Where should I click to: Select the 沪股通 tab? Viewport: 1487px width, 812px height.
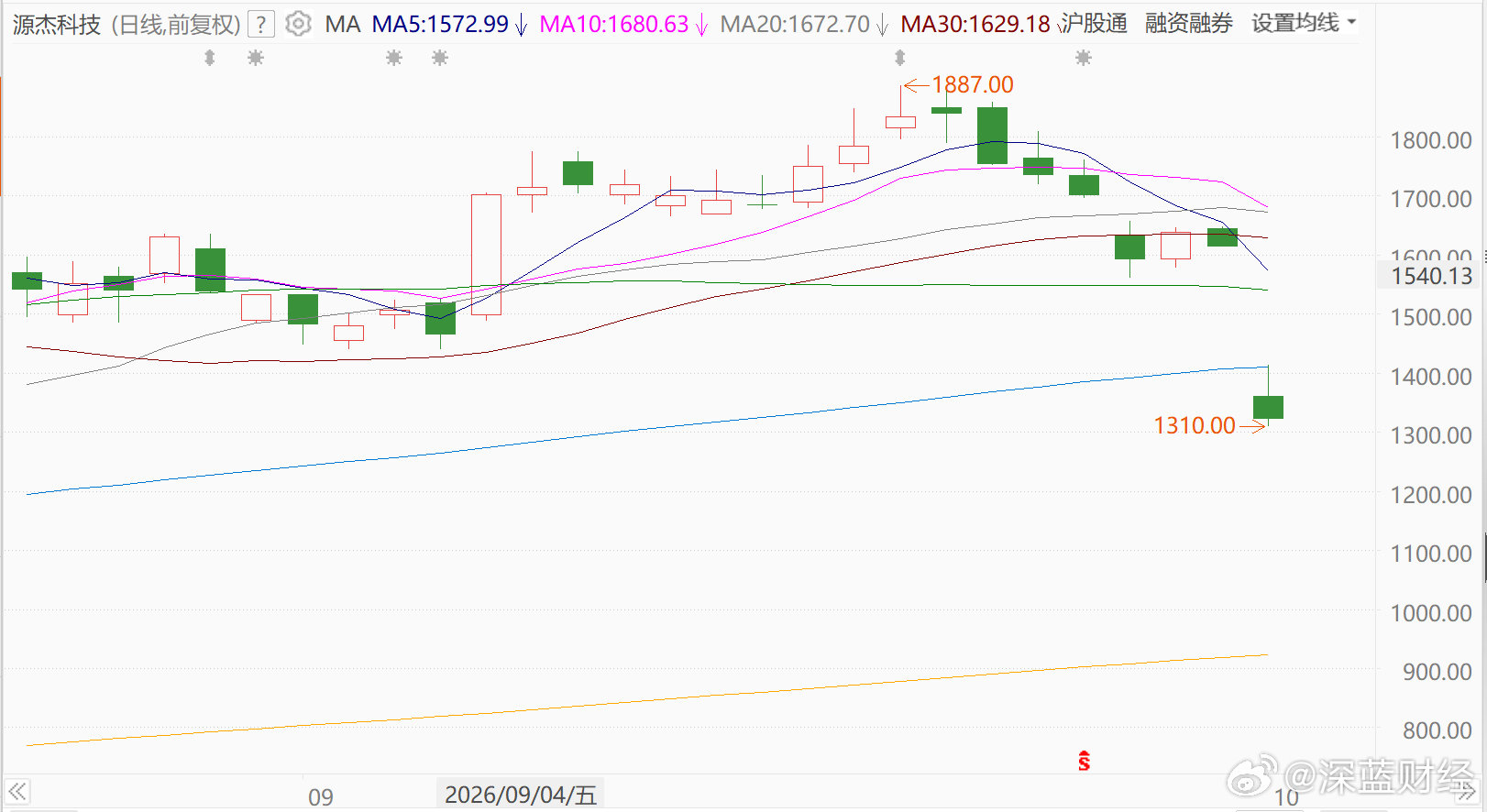(1095, 23)
